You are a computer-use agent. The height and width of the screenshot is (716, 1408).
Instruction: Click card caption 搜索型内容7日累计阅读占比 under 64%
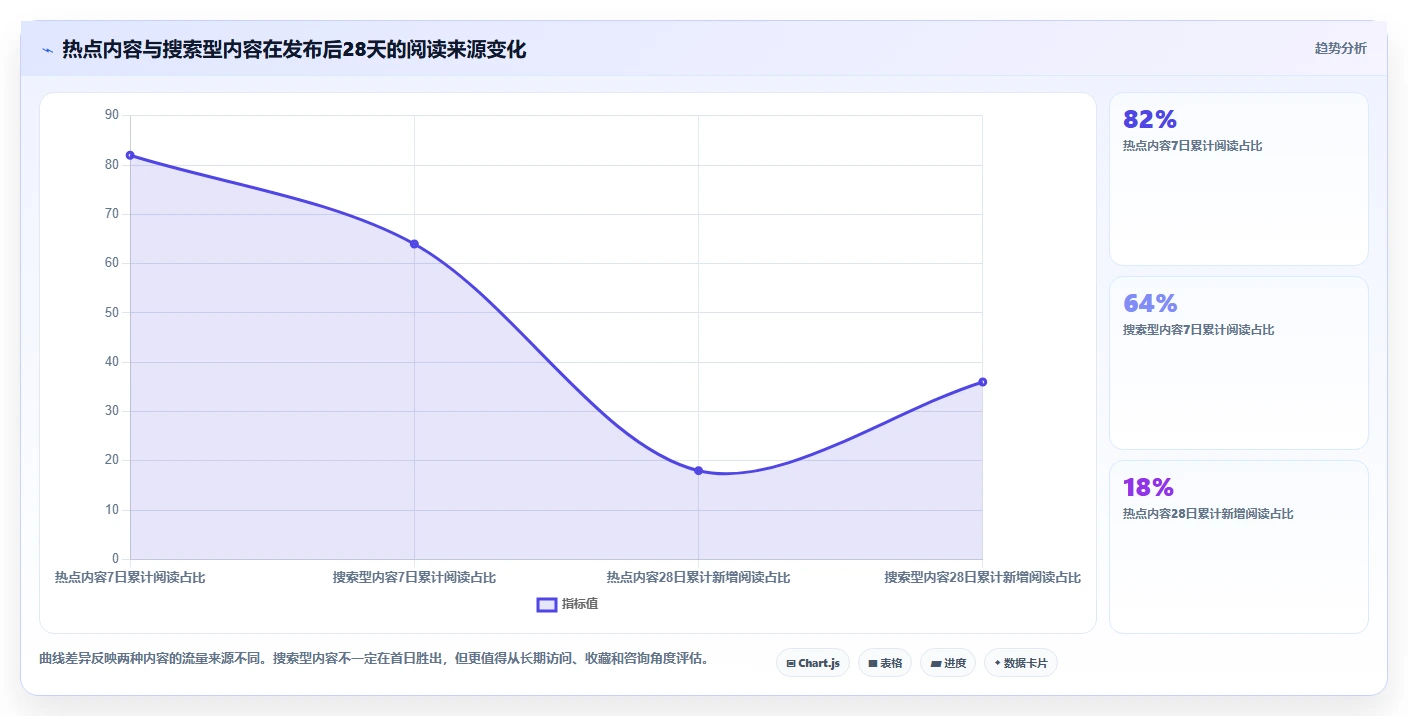coord(1199,330)
